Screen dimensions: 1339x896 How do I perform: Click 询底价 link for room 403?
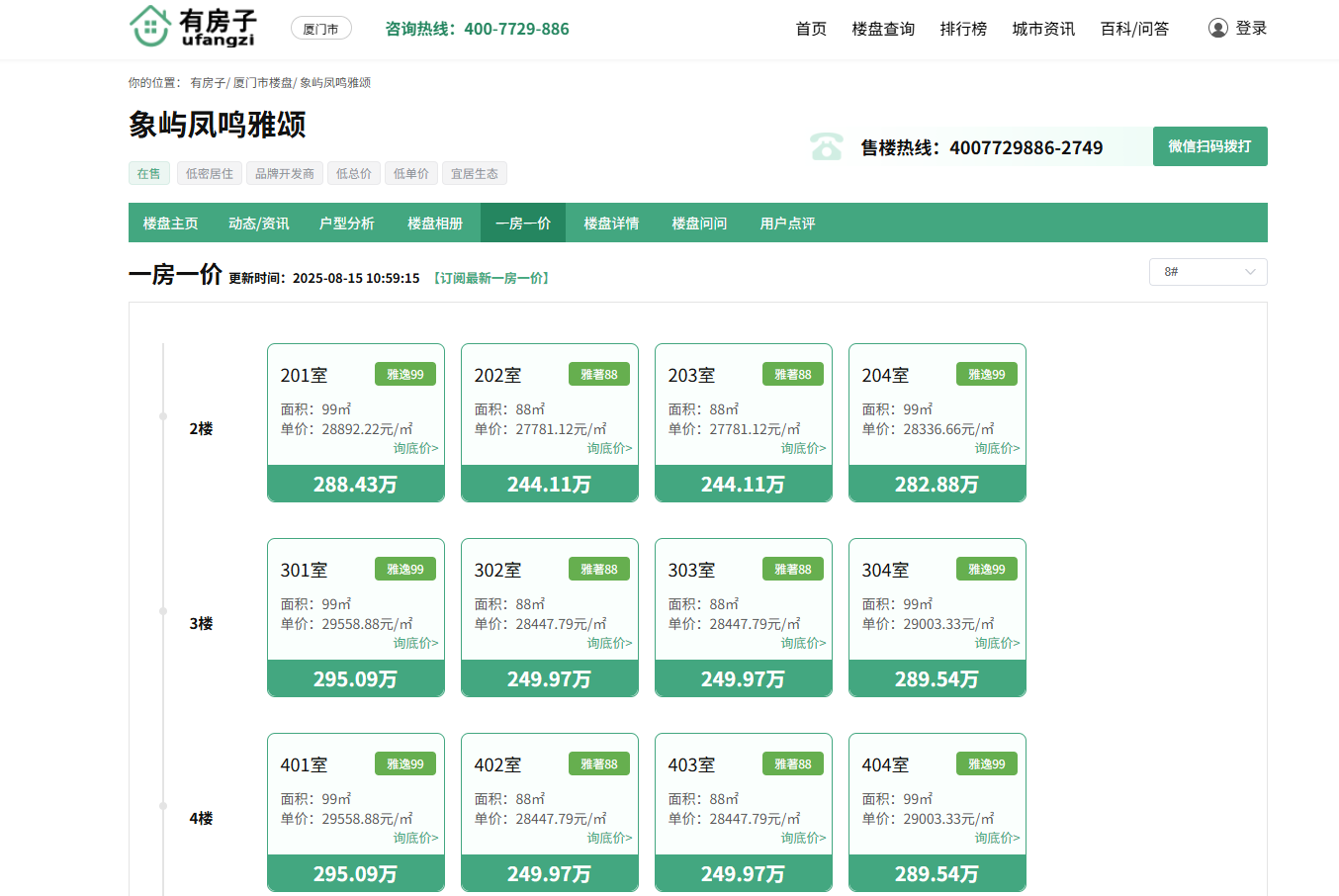[x=804, y=839]
